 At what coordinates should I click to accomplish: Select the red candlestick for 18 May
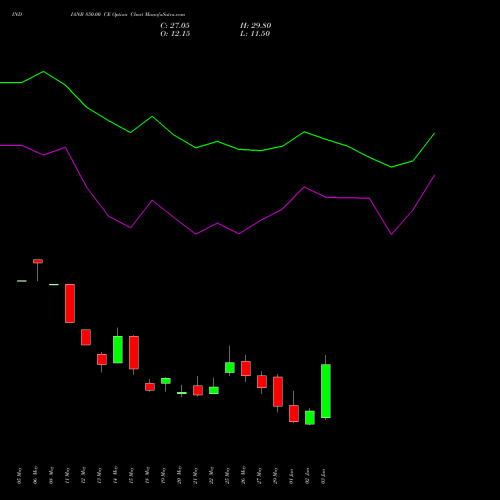click(x=150, y=387)
